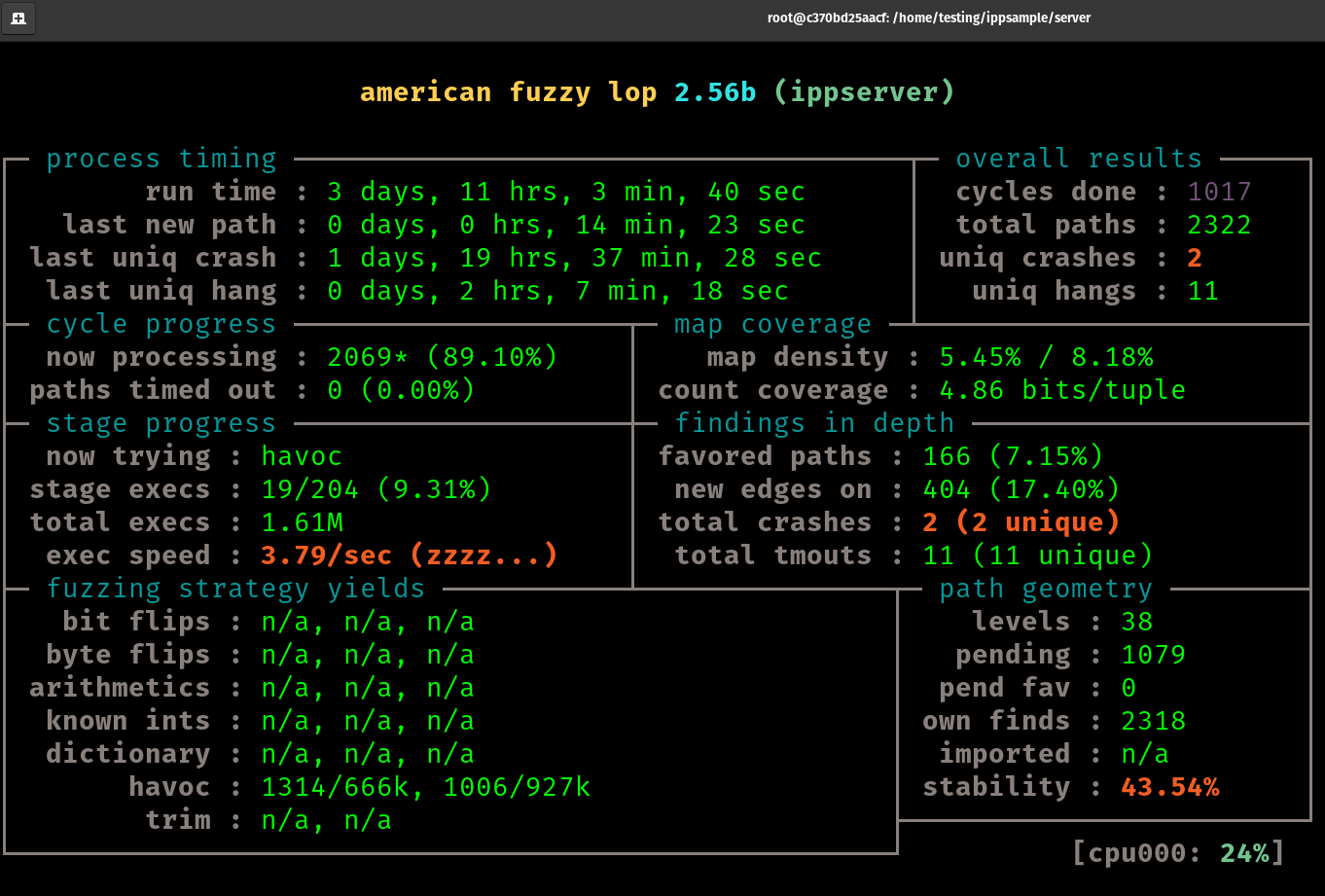Click the new tab icon in title bar
Viewport: 1325px width, 896px height.
[18, 18]
